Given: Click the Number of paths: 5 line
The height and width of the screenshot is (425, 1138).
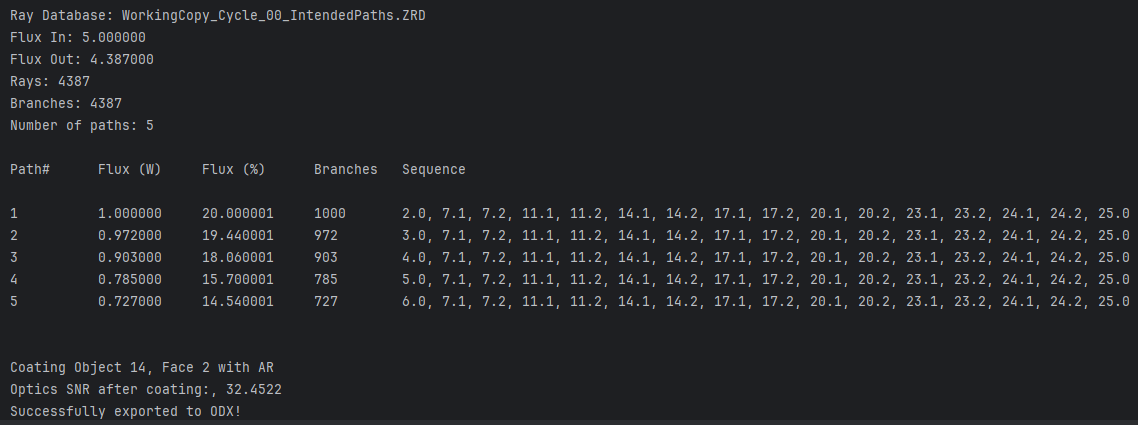Looking at the screenshot, I should pyautogui.click(x=82, y=125).
